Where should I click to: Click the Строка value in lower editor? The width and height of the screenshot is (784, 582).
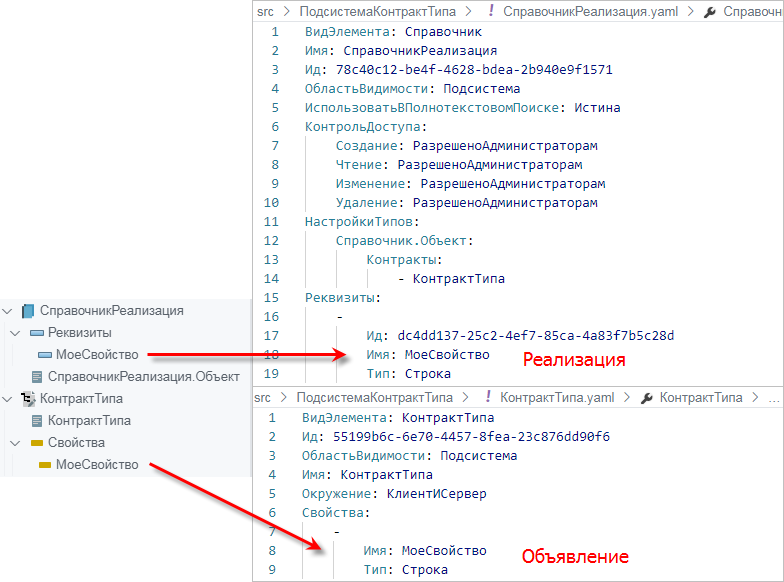pos(425,570)
